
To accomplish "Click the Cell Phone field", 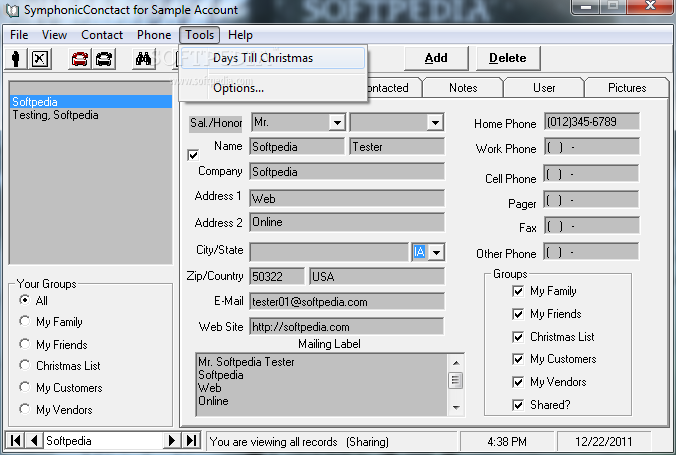I will coord(592,174).
